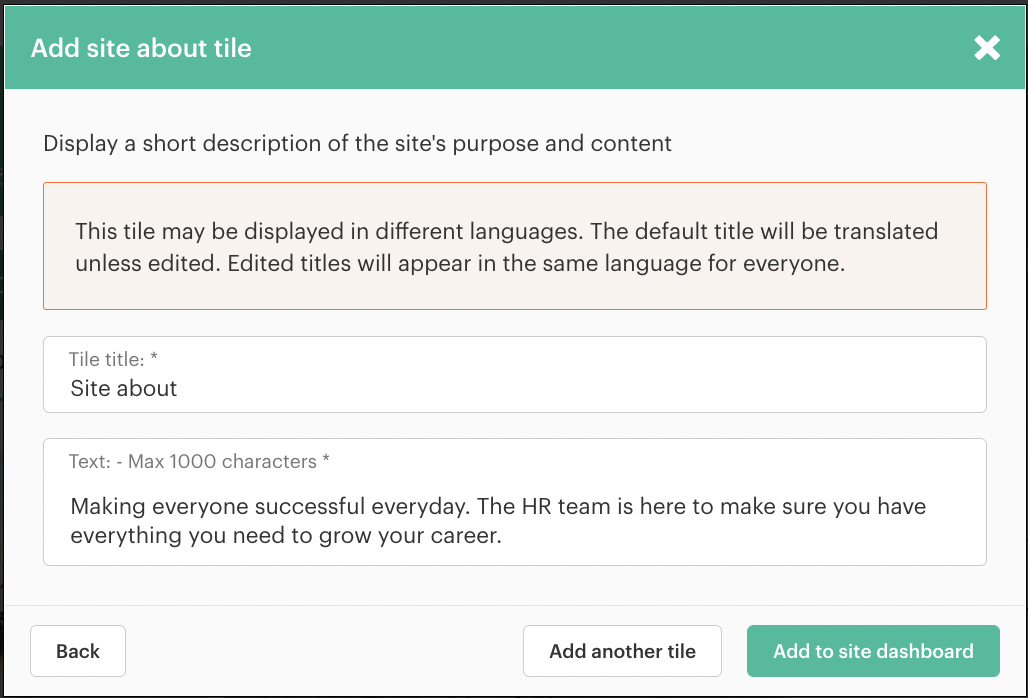Click Add another tile button
Viewport: 1028px width, 698px height.
(x=622, y=651)
